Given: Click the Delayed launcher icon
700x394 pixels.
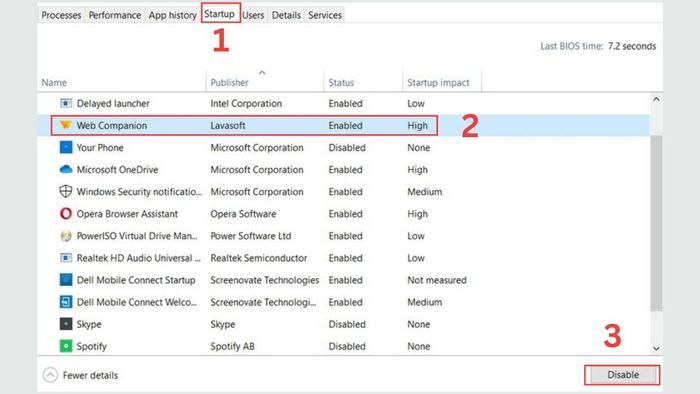Looking at the screenshot, I should point(66,104).
